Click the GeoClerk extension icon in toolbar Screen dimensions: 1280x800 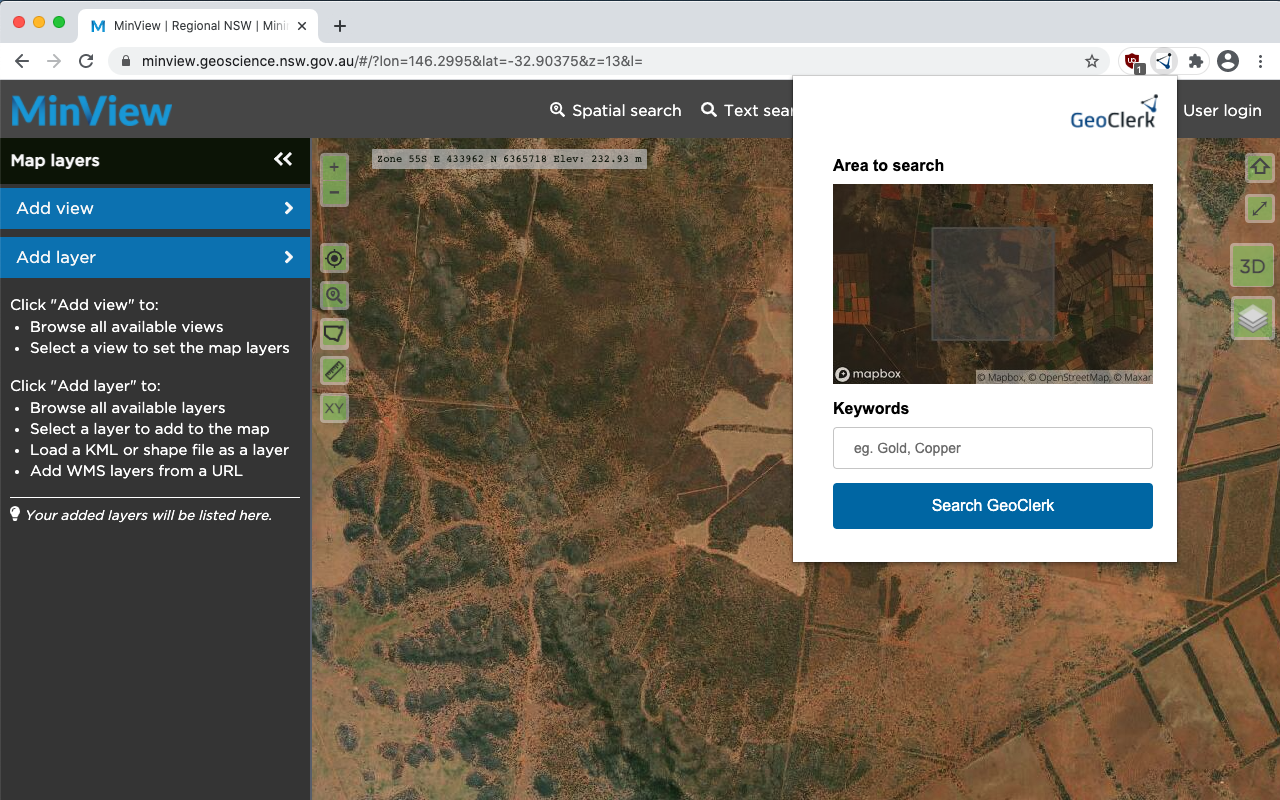(x=1163, y=61)
